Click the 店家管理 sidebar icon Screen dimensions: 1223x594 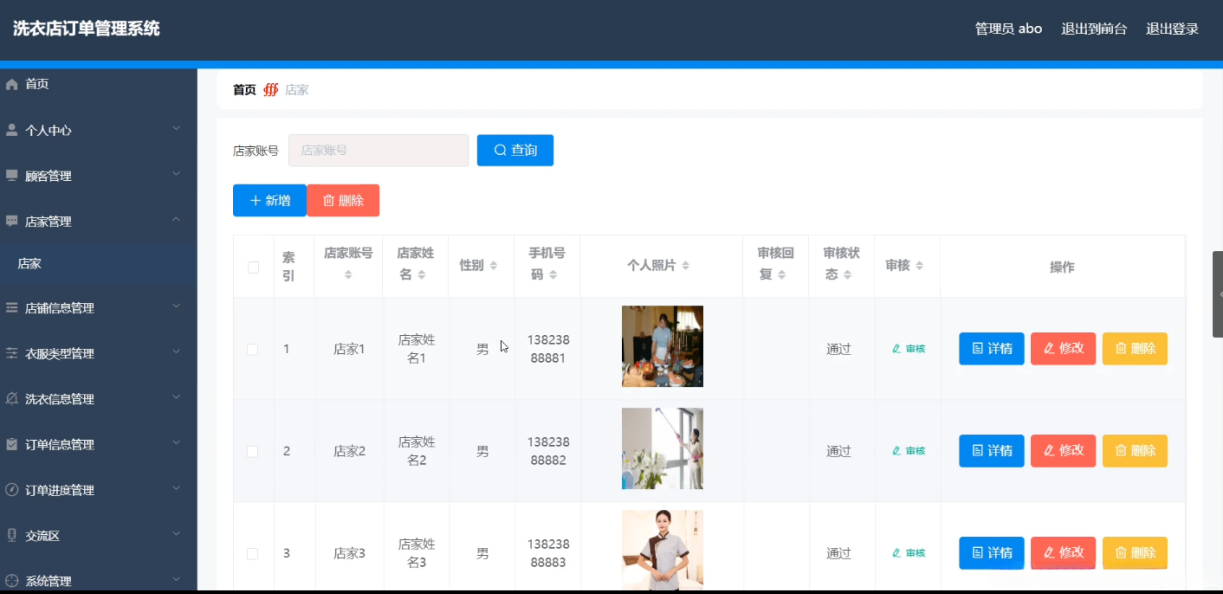point(12,221)
